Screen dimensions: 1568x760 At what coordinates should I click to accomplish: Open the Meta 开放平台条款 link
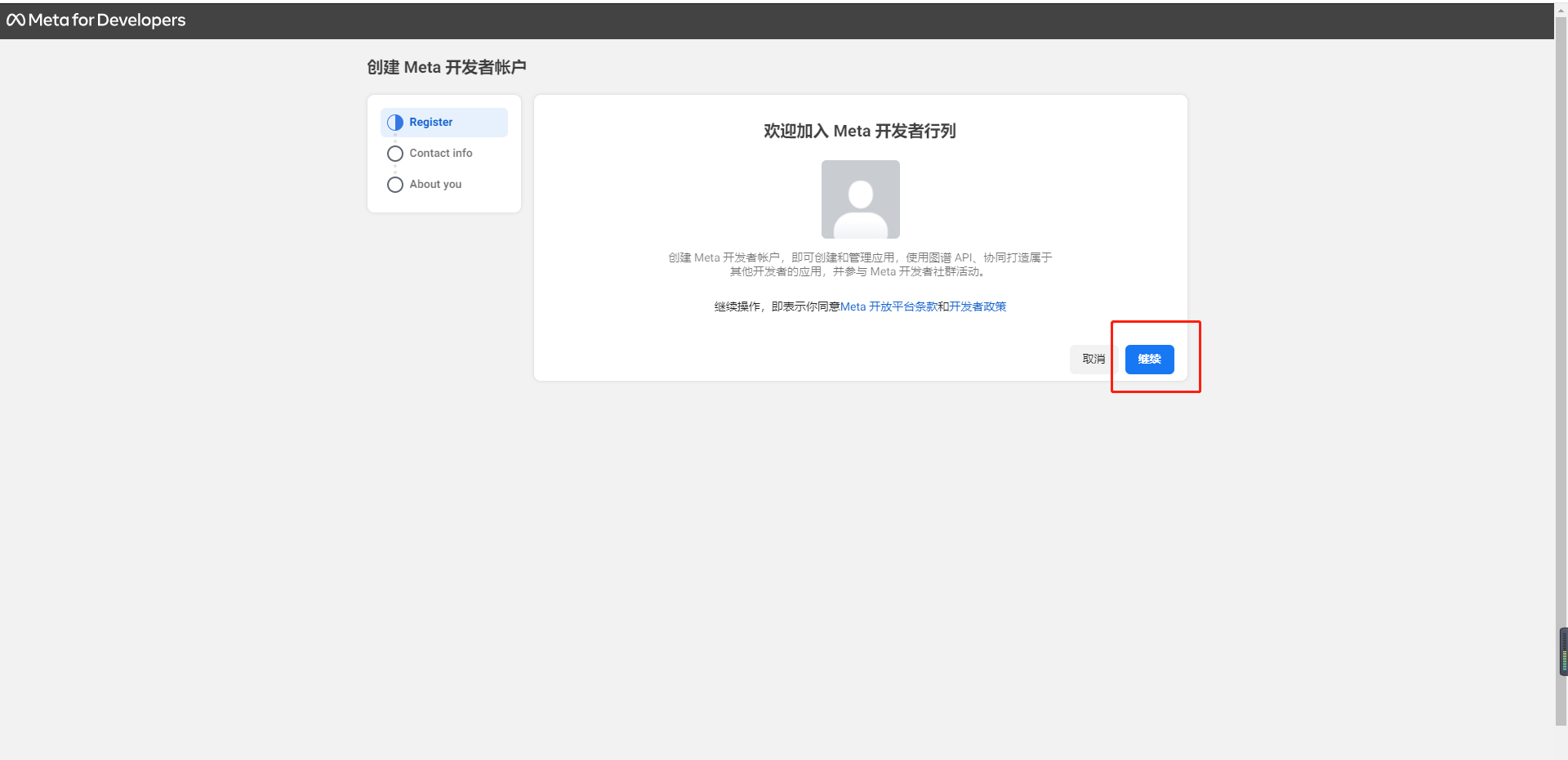pyautogui.click(x=889, y=306)
